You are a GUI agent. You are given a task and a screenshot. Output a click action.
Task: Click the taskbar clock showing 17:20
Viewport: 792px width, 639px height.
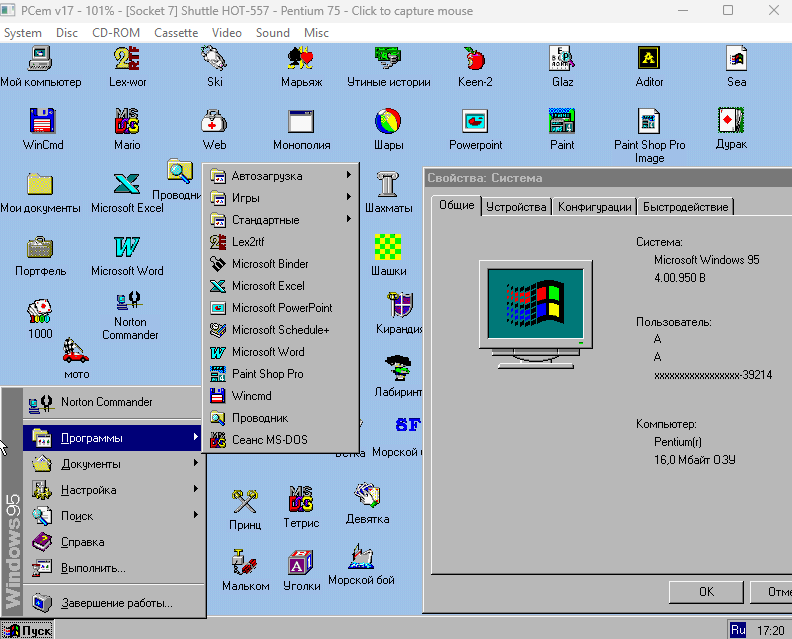771,630
